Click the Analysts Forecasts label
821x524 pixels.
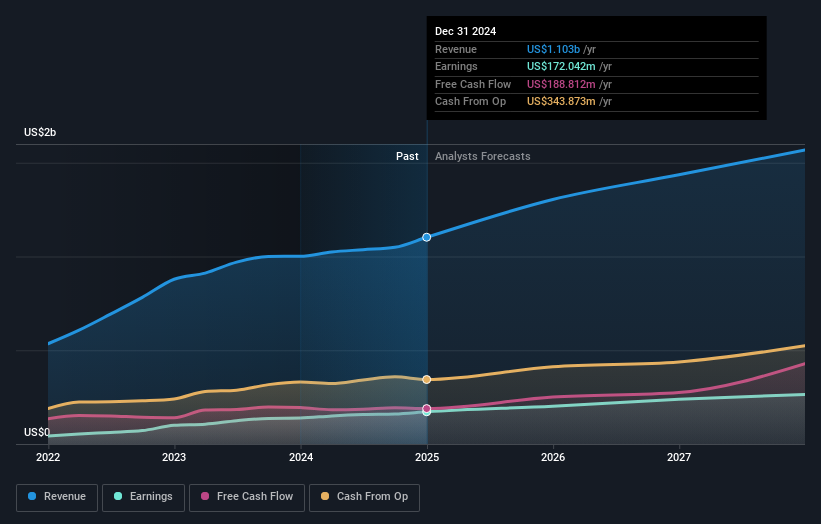point(482,157)
